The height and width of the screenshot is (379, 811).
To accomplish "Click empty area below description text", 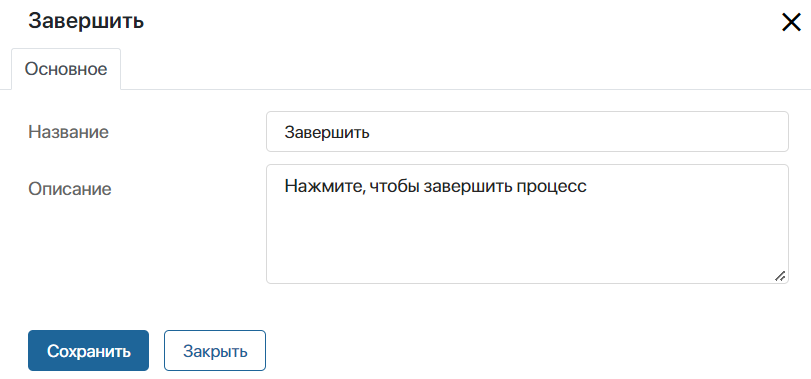I will pyautogui.click(x=527, y=240).
